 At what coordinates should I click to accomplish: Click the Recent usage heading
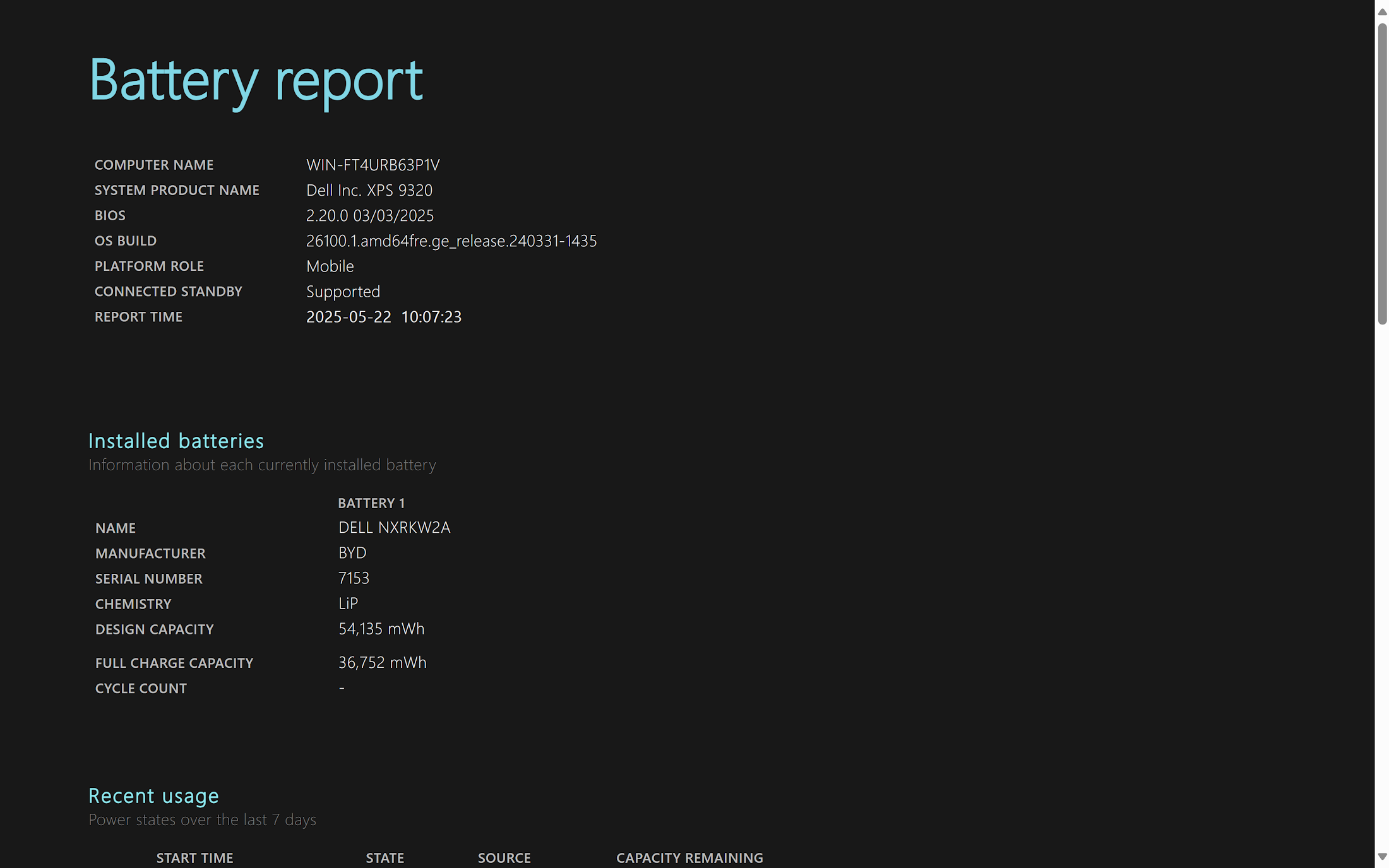(x=153, y=796)
